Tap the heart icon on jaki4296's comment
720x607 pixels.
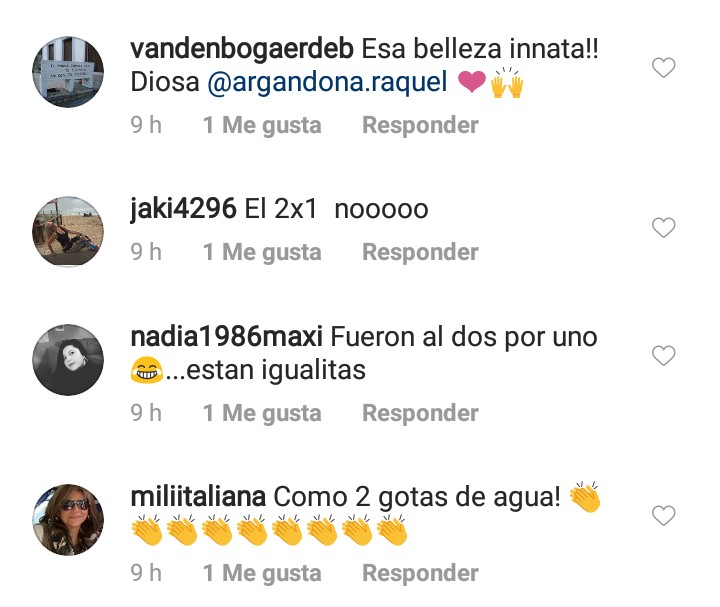click(664, 227)
